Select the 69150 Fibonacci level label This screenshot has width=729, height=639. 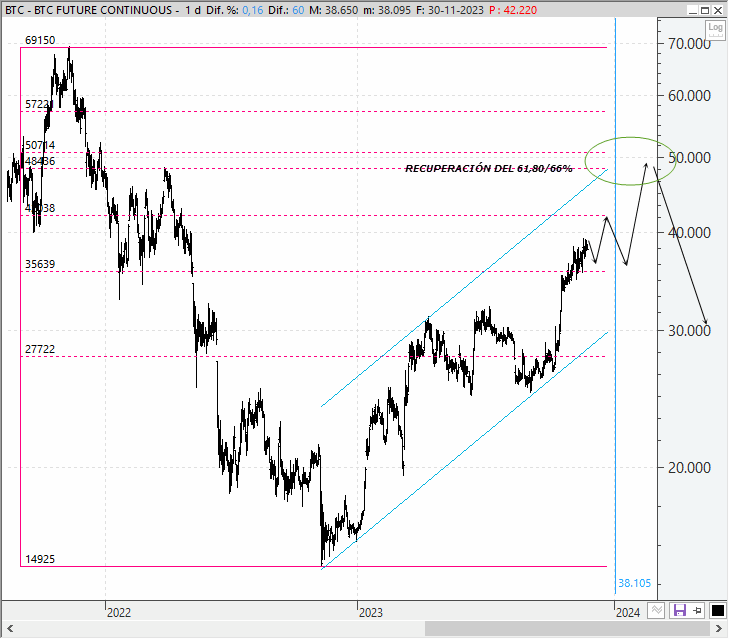pos(40,40)
